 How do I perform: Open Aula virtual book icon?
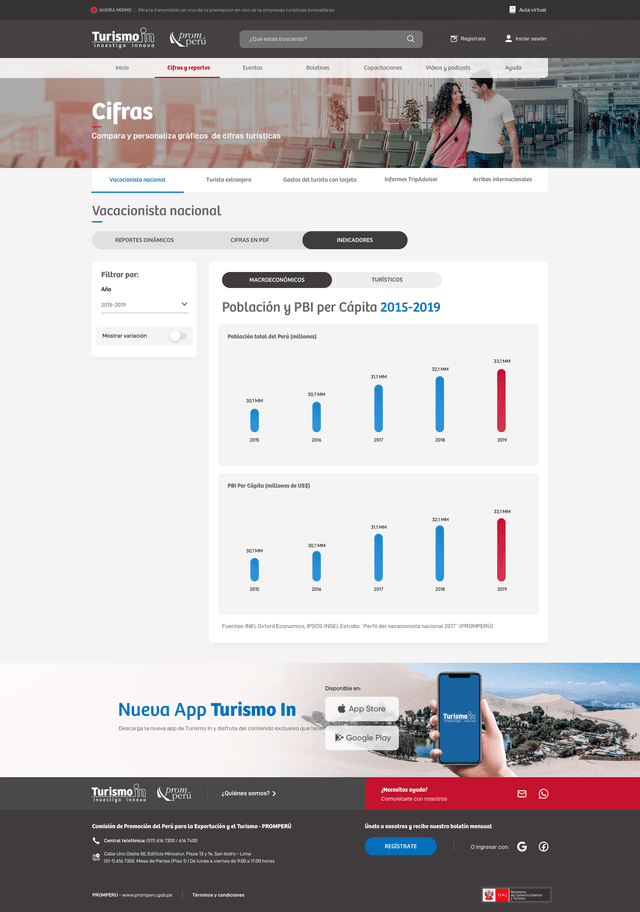click(513, 10)
